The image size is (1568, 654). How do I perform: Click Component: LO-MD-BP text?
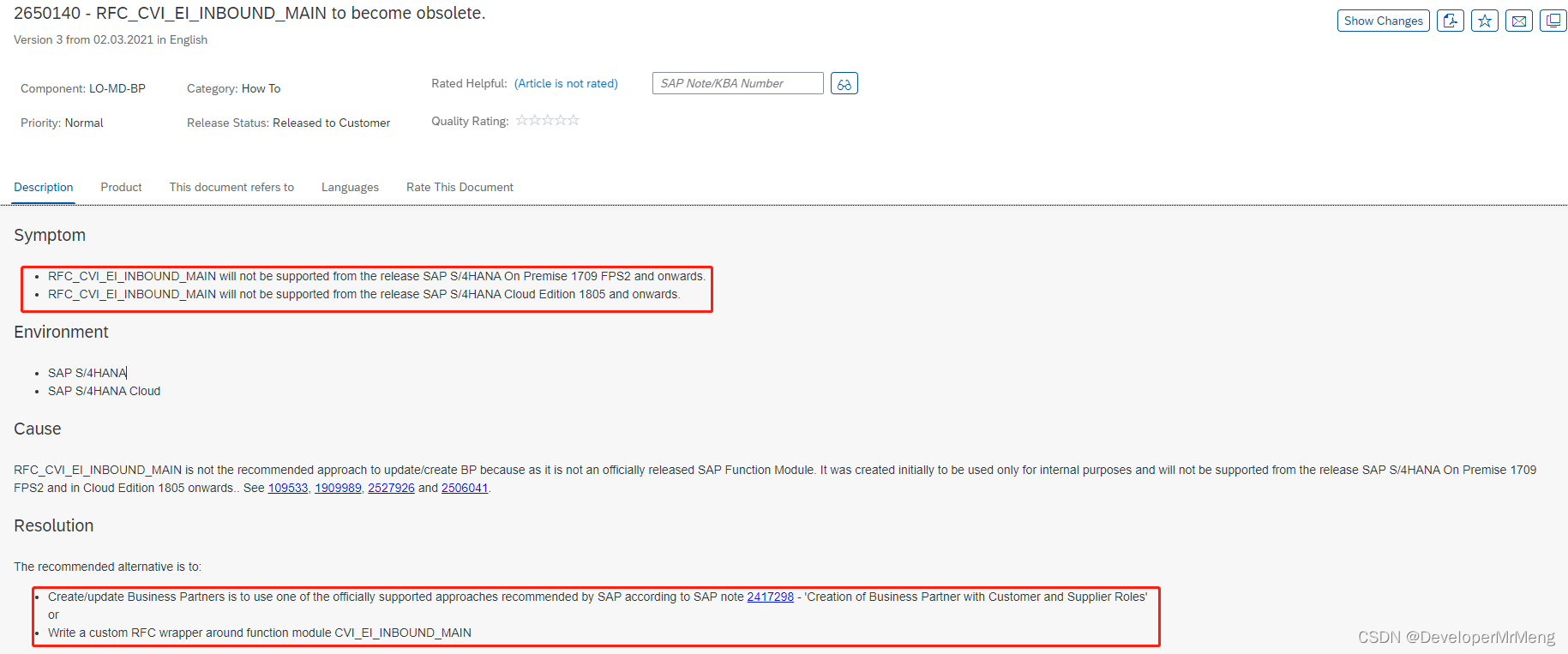click(x=83, y=88)
